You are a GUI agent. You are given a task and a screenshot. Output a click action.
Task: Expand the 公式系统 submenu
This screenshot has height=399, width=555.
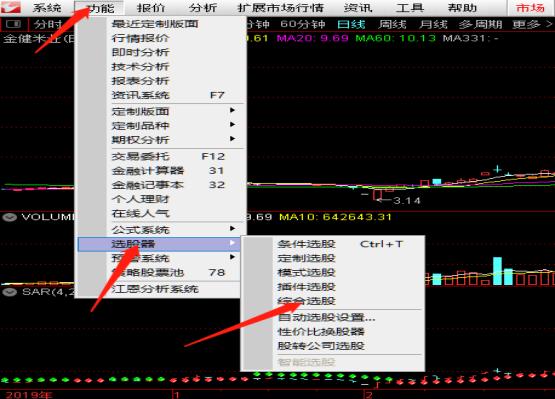159,230
